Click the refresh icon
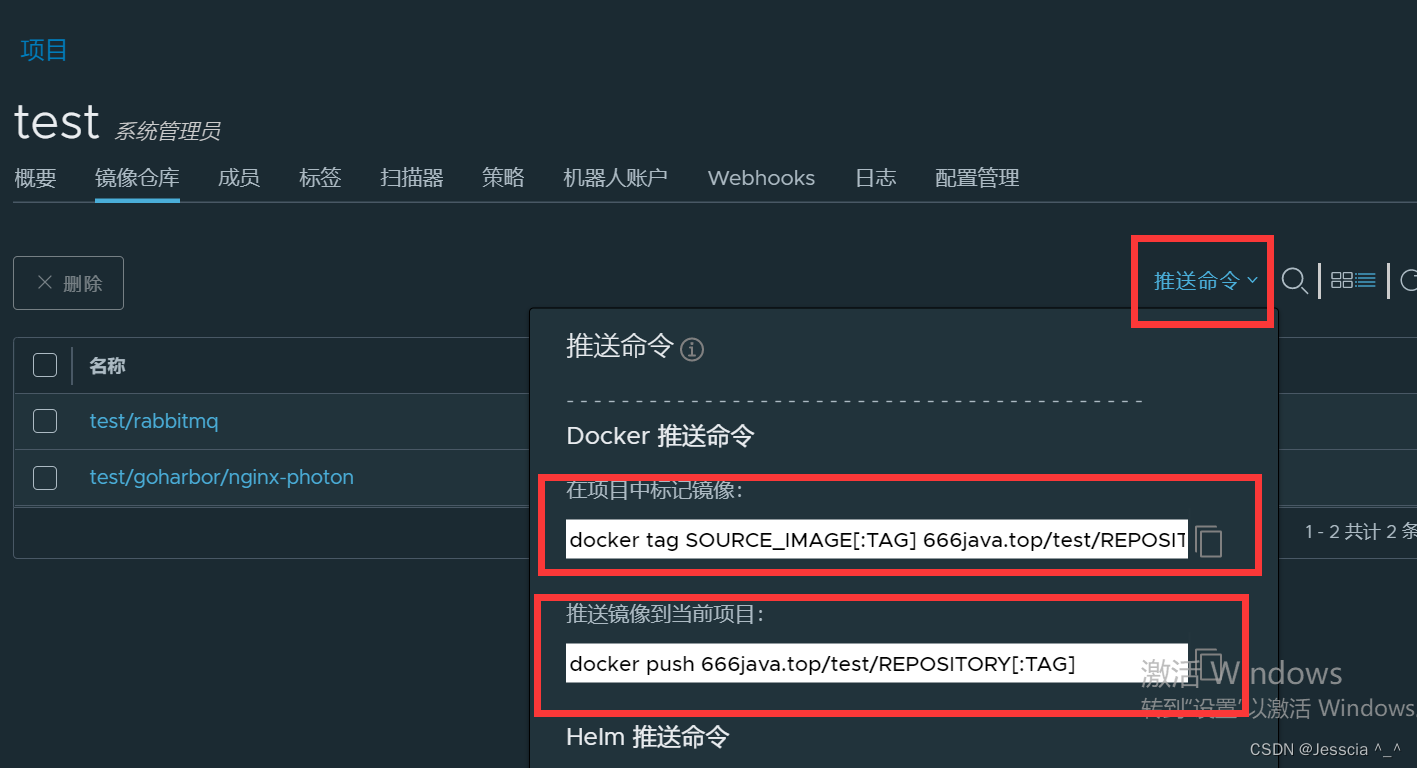This screenshot has width=1417, height=768. click(1408, 281)
